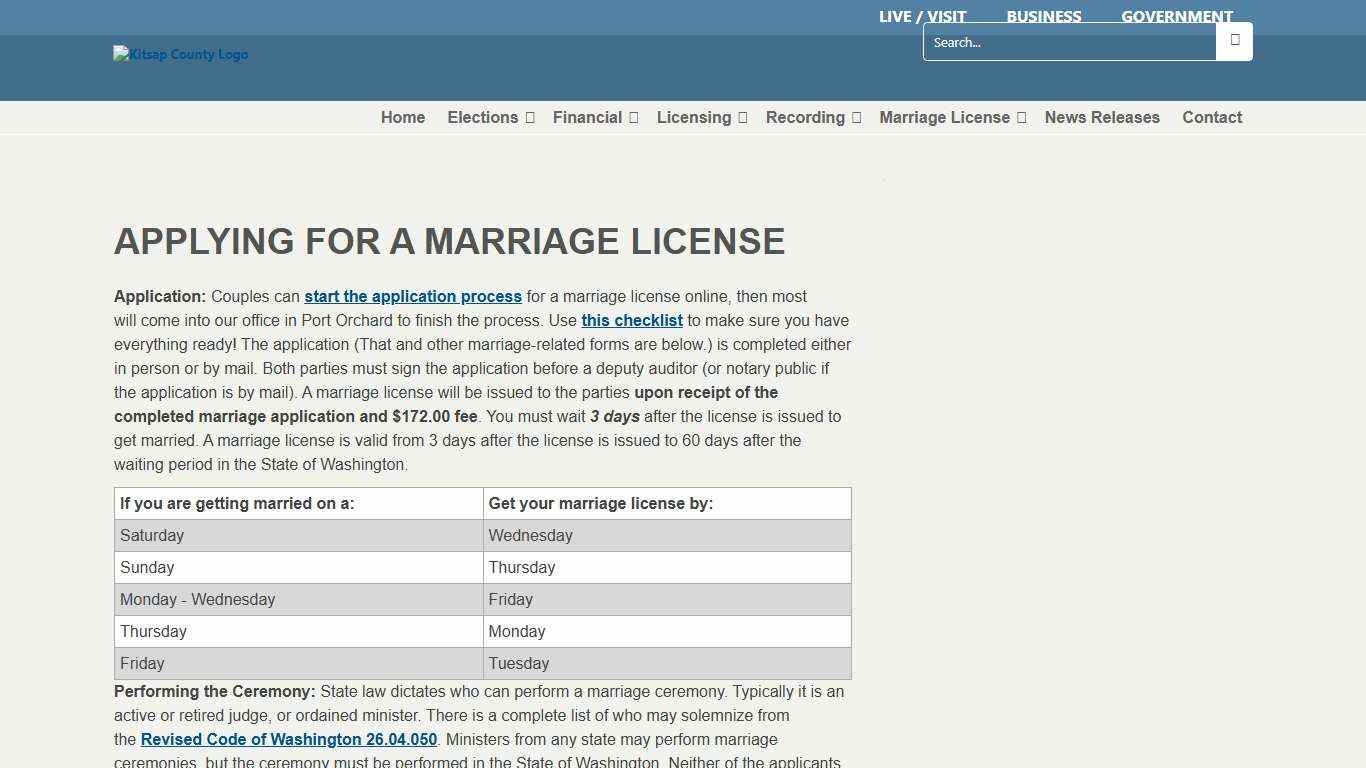The image size is (1366, 768).
Task: Open Revised Code of Washington 26.04.050
Action: point(288,739)
